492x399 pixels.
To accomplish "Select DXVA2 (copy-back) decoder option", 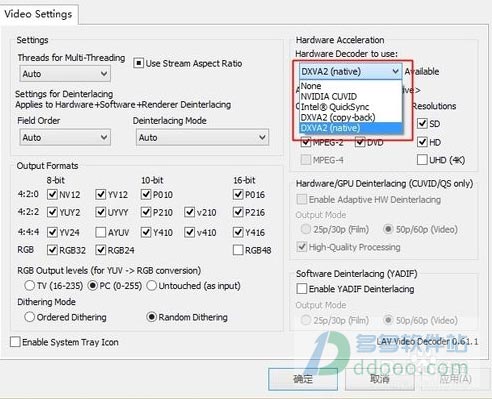I will tap(351, 117).
